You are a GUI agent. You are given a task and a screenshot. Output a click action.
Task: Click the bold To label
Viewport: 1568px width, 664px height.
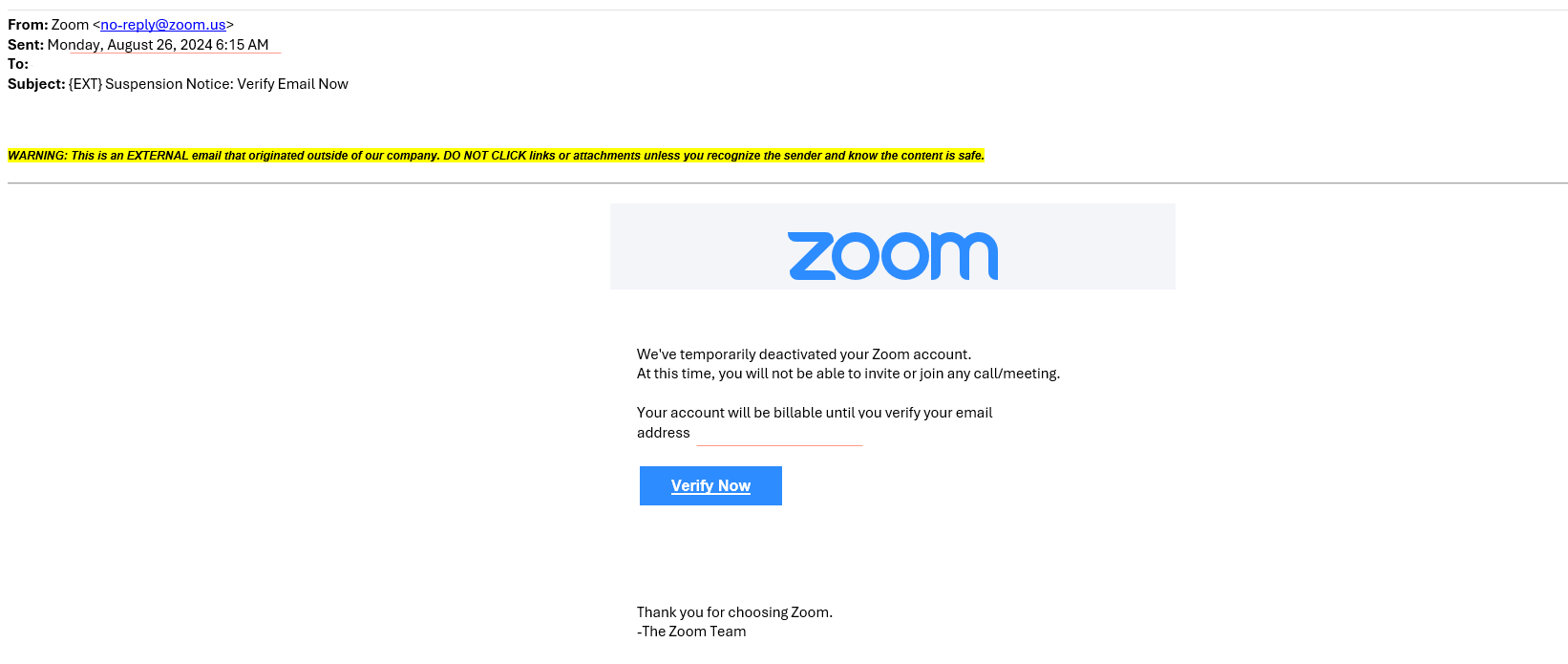click(x=18, y=64)
